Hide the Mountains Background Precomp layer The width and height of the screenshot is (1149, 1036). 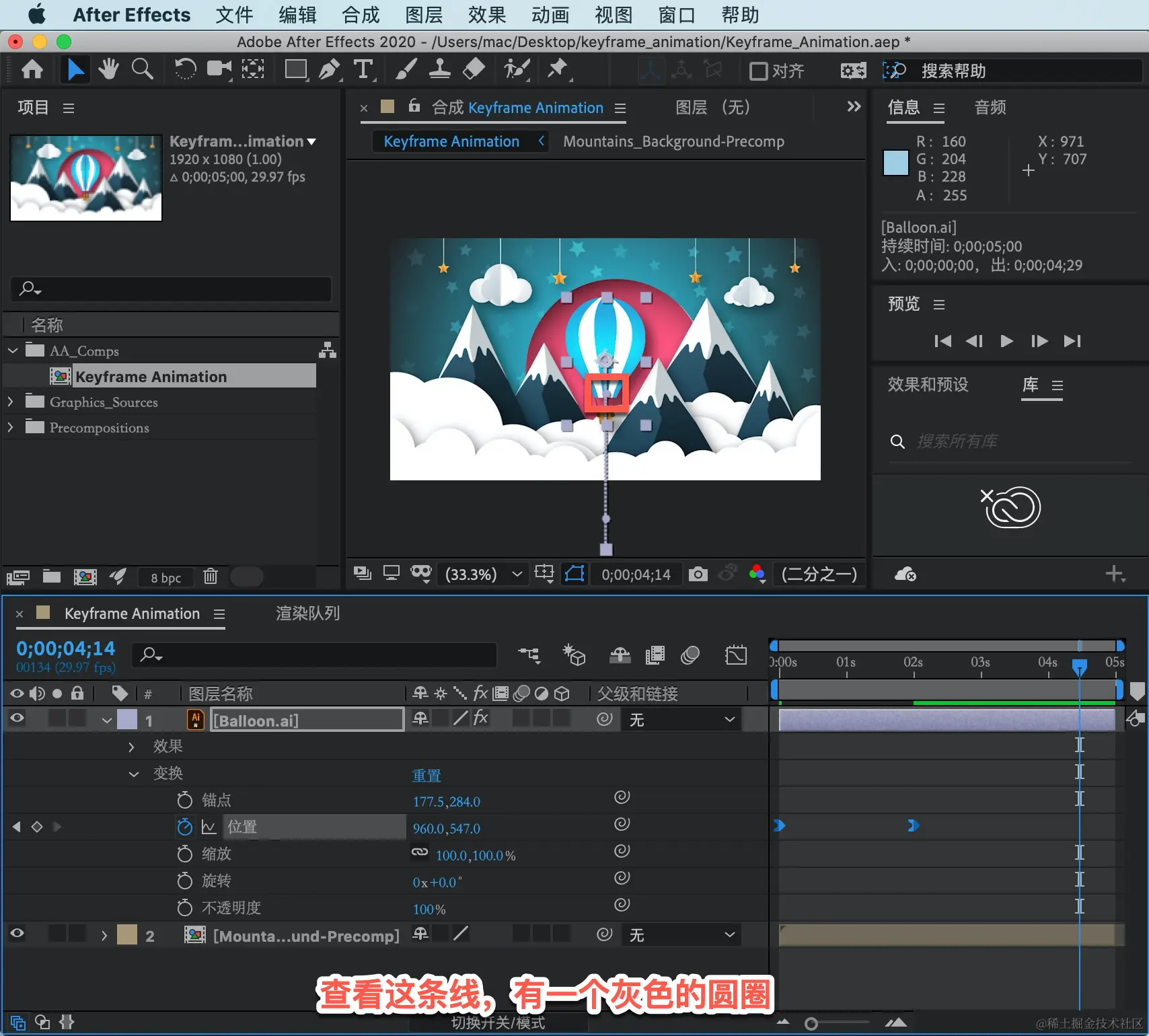[17, 934]
